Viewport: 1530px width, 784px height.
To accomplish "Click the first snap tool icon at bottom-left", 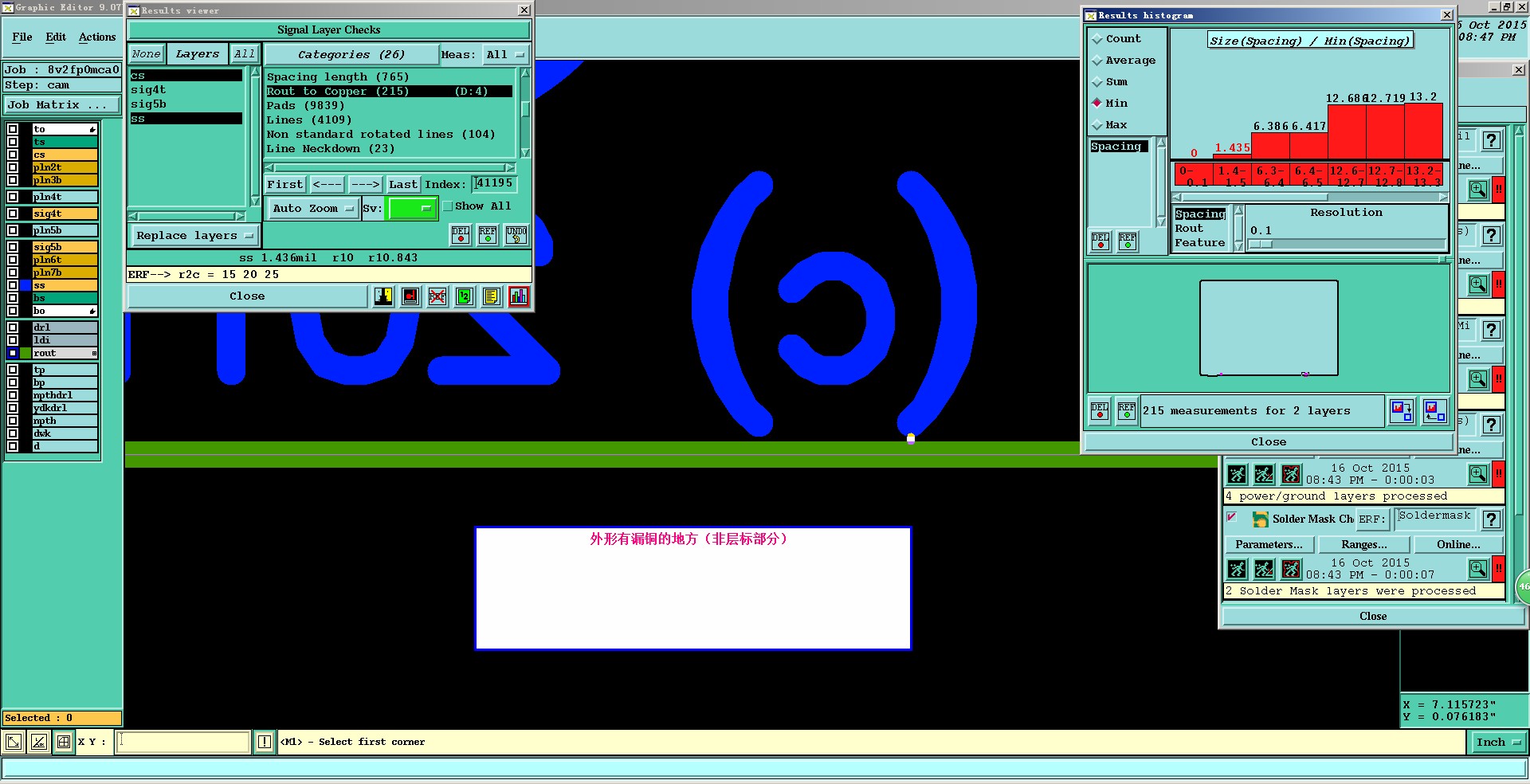I will coord(14,742).
